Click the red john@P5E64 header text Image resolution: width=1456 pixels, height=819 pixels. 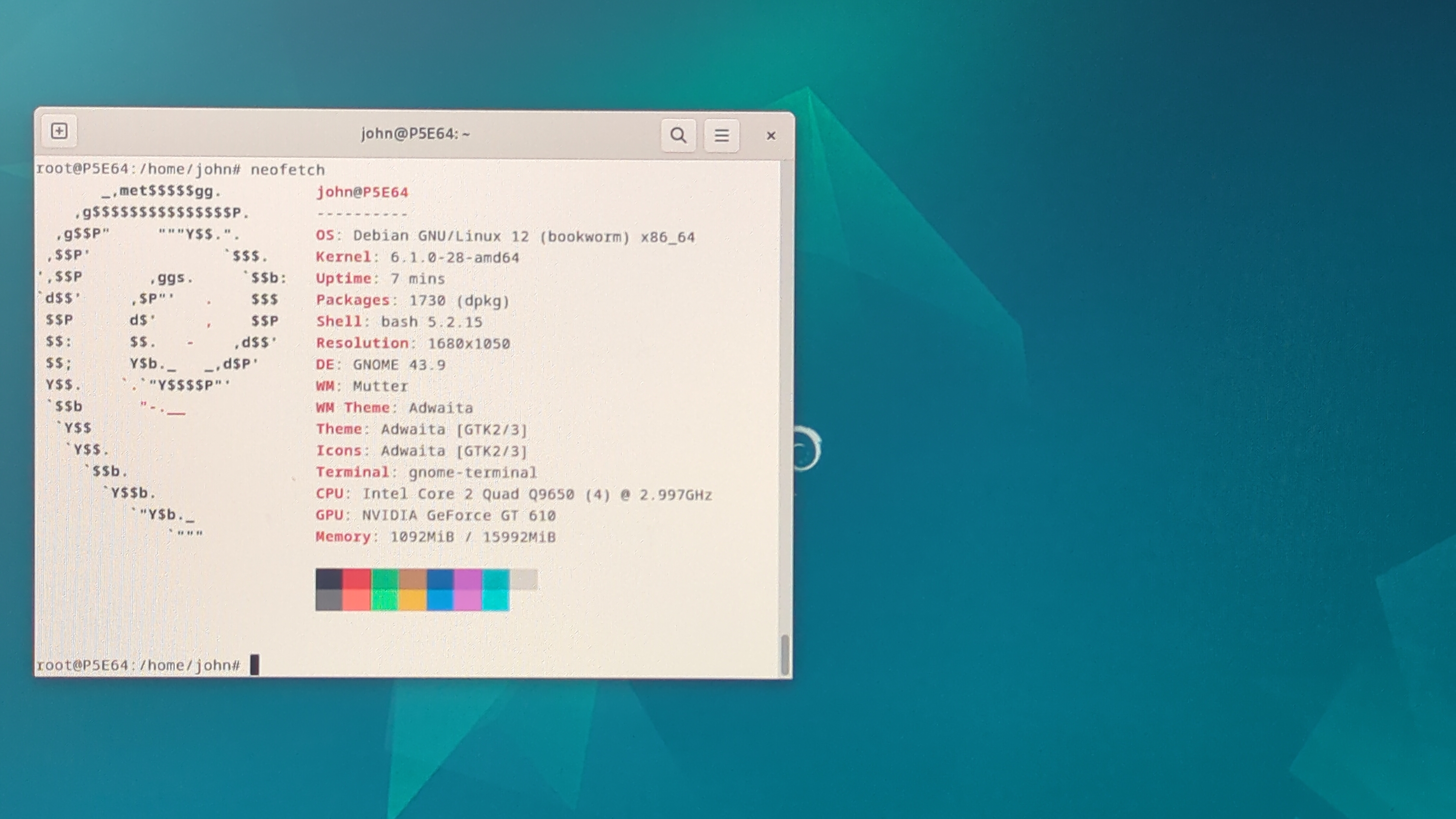click(x=362, y=192)
